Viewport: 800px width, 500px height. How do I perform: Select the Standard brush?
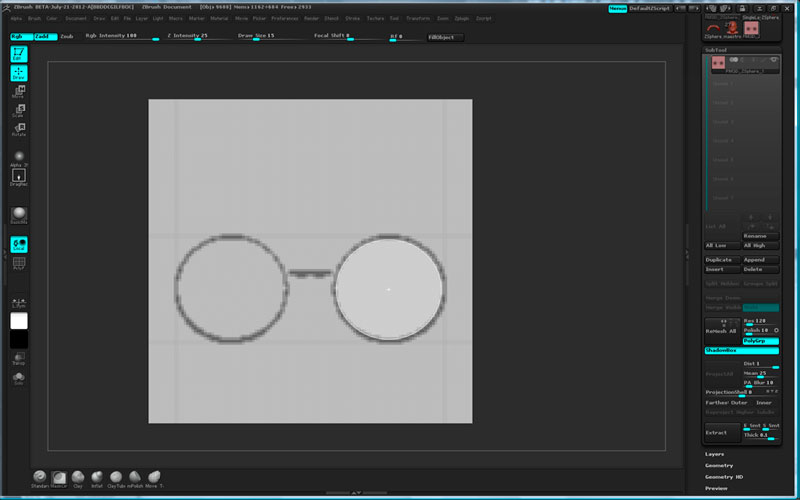[39, 479]
